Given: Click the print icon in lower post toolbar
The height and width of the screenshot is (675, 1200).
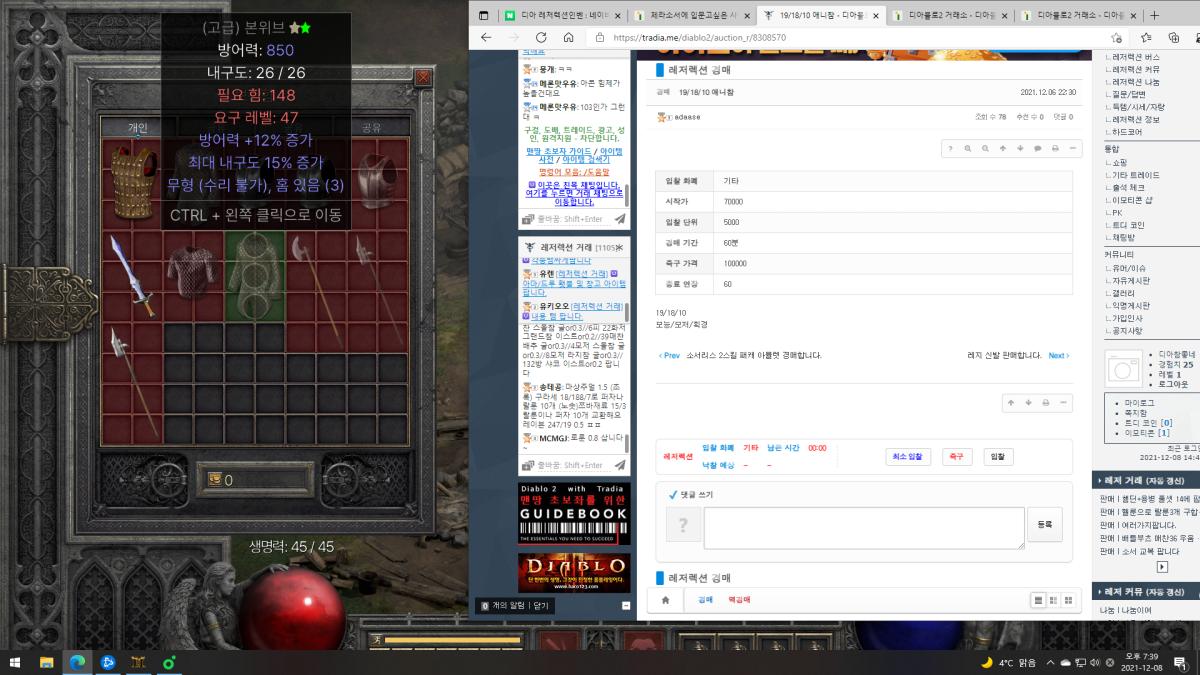Looking at the screenshot, I should 1046,402.
